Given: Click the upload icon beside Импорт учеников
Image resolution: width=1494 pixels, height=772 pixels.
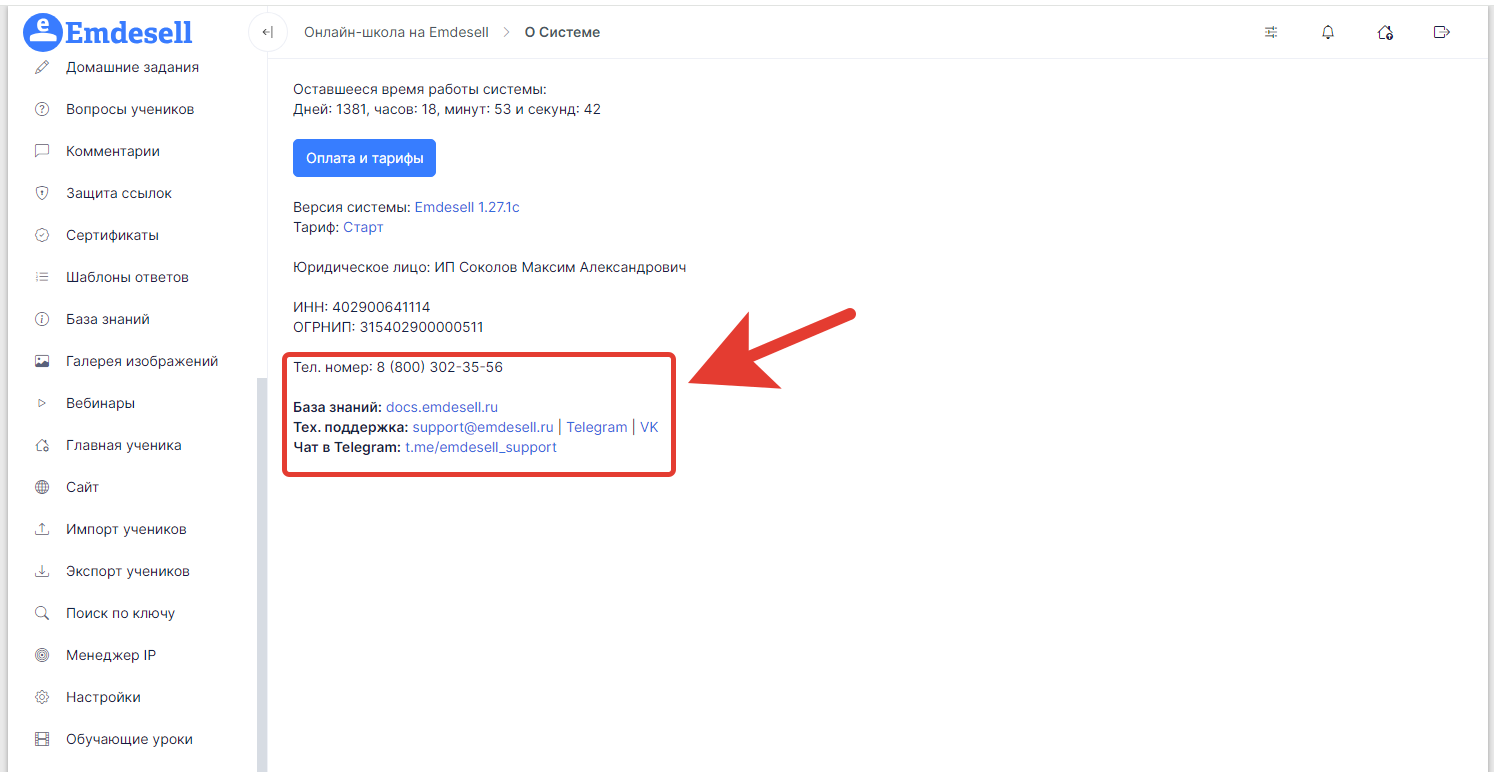Looking at the screenshot, I should point(42,530).
